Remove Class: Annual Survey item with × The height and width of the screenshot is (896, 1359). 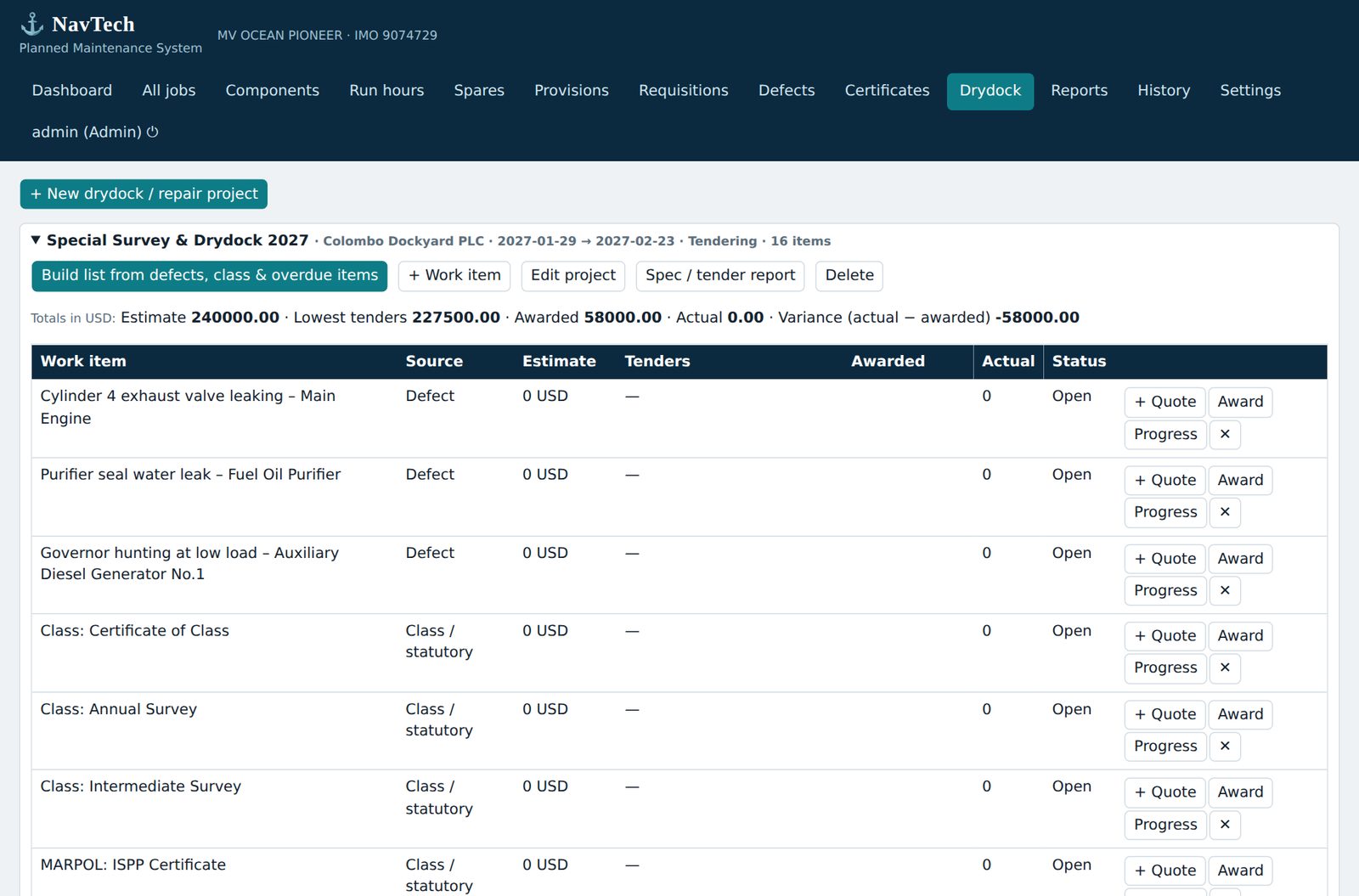pyautogui.click(x=1225, y=746)
